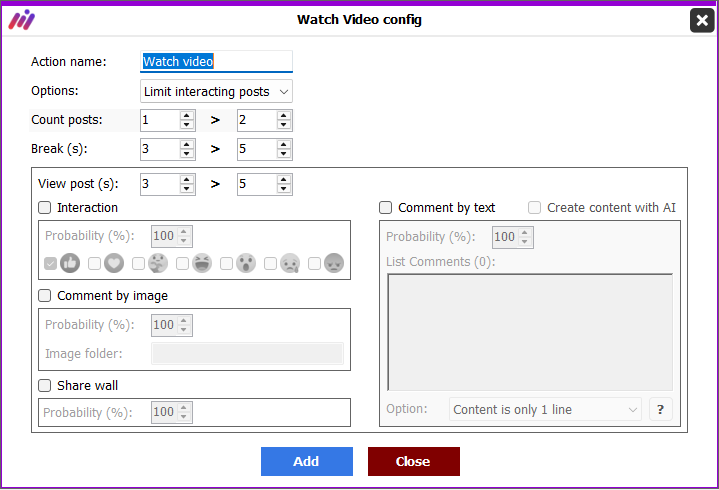The width and height of the screenshot is (719, 490).
Task: Click the dark red Close button
Action: click(414, 461)
